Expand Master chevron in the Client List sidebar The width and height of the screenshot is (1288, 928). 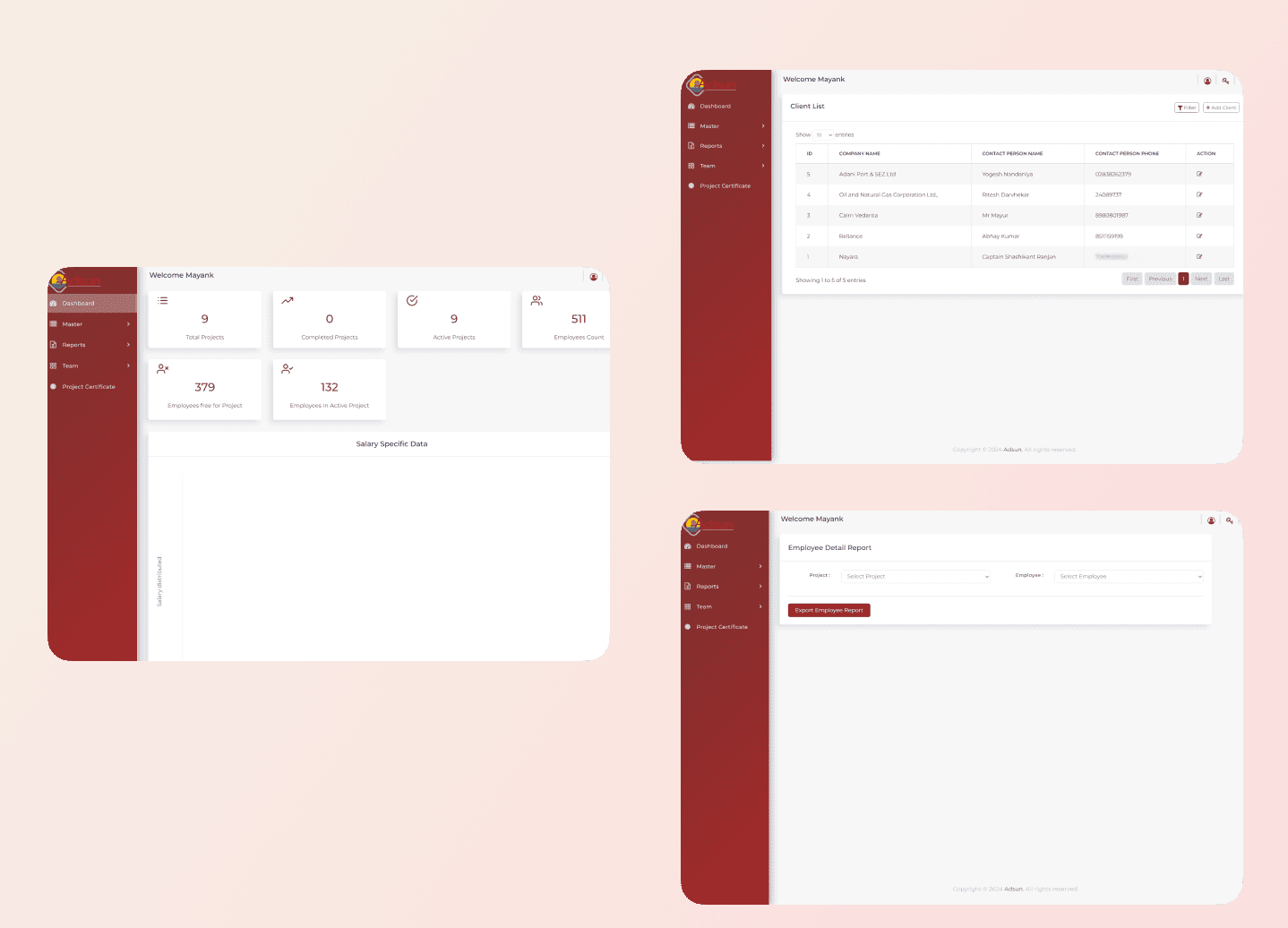763,126
